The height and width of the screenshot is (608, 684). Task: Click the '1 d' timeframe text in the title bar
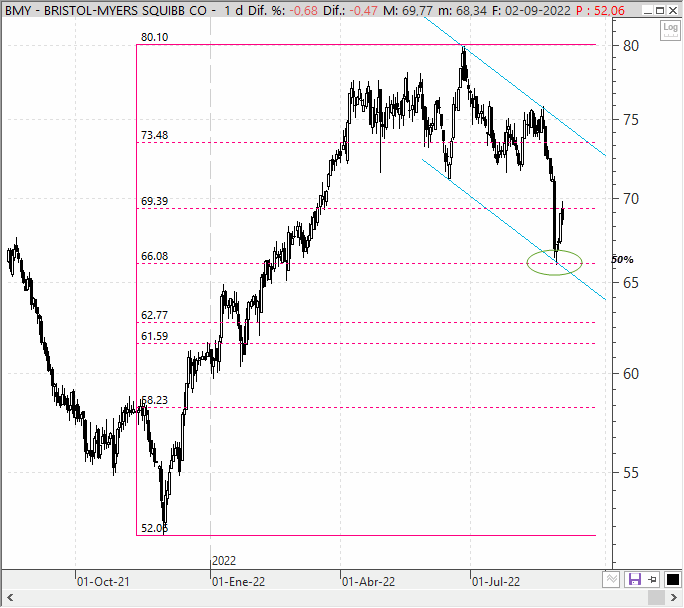[x=233, y=10]
